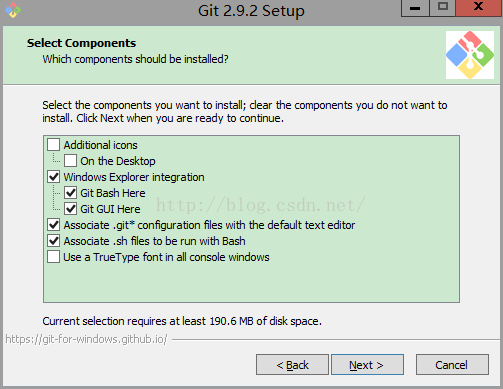Click the Git icon in title bar
Viewport: 503px width, 389px height.
[13, 10]
